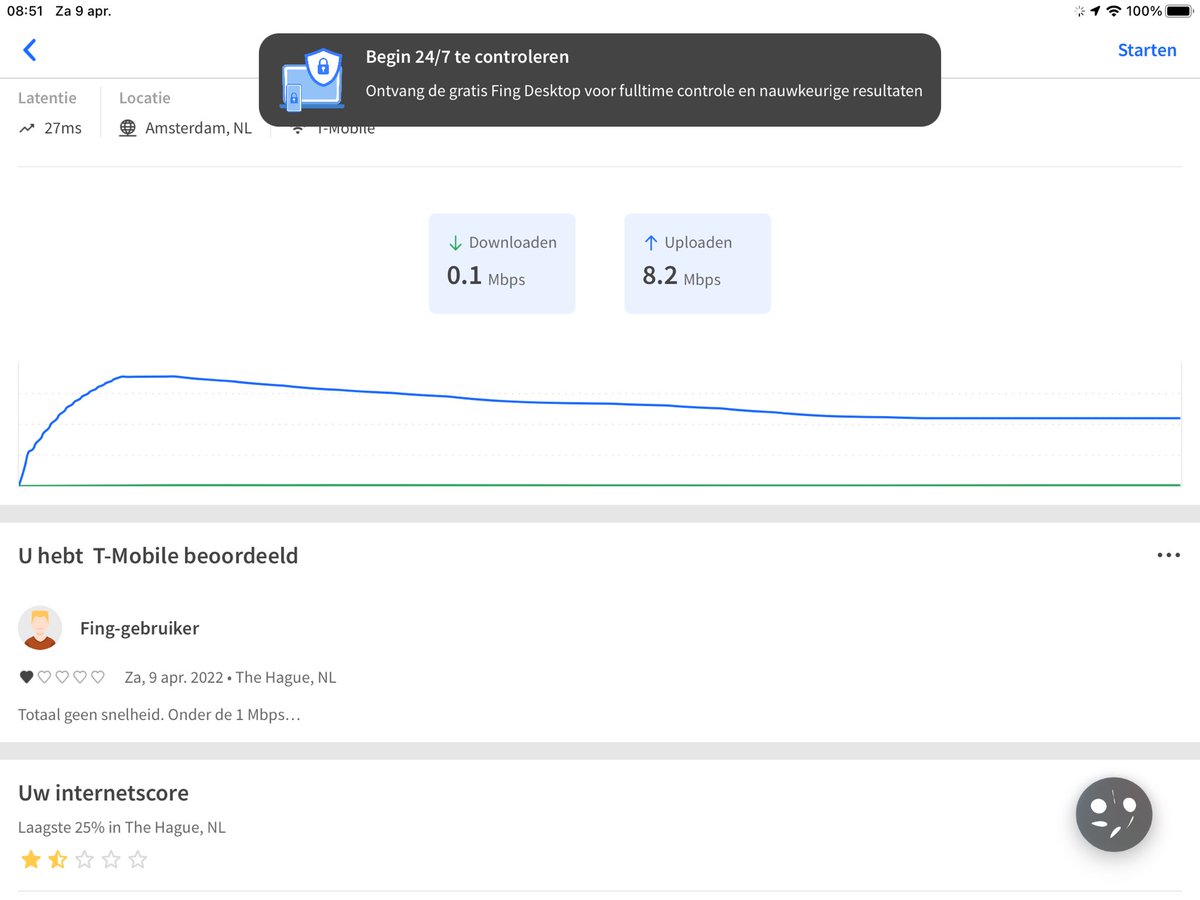
Task: Tap the globe location icon
Action: coord(127,128)
